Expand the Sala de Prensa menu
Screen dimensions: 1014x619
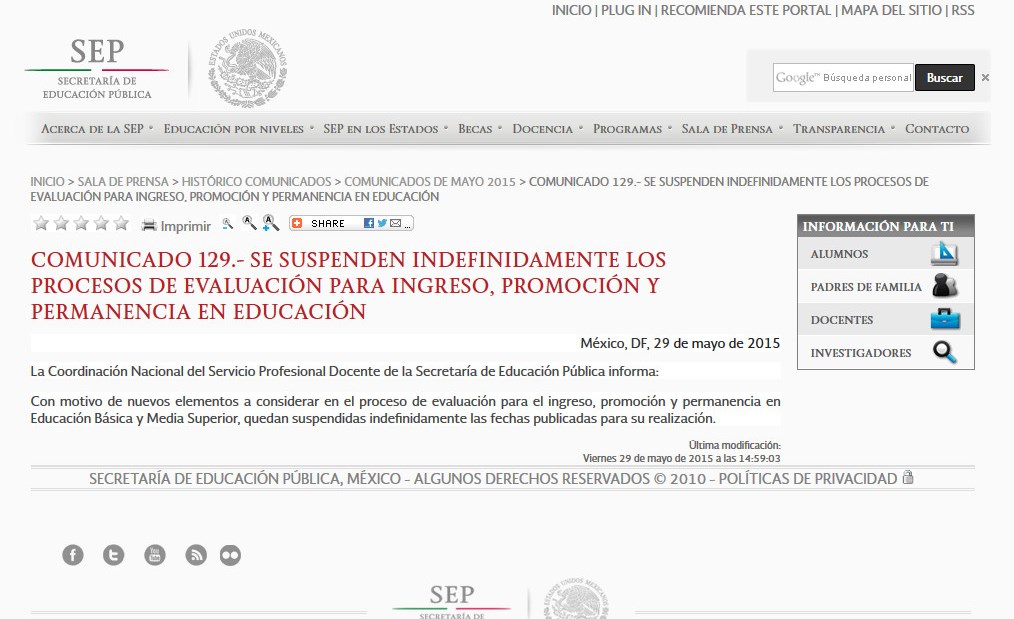tap(727, 129)
